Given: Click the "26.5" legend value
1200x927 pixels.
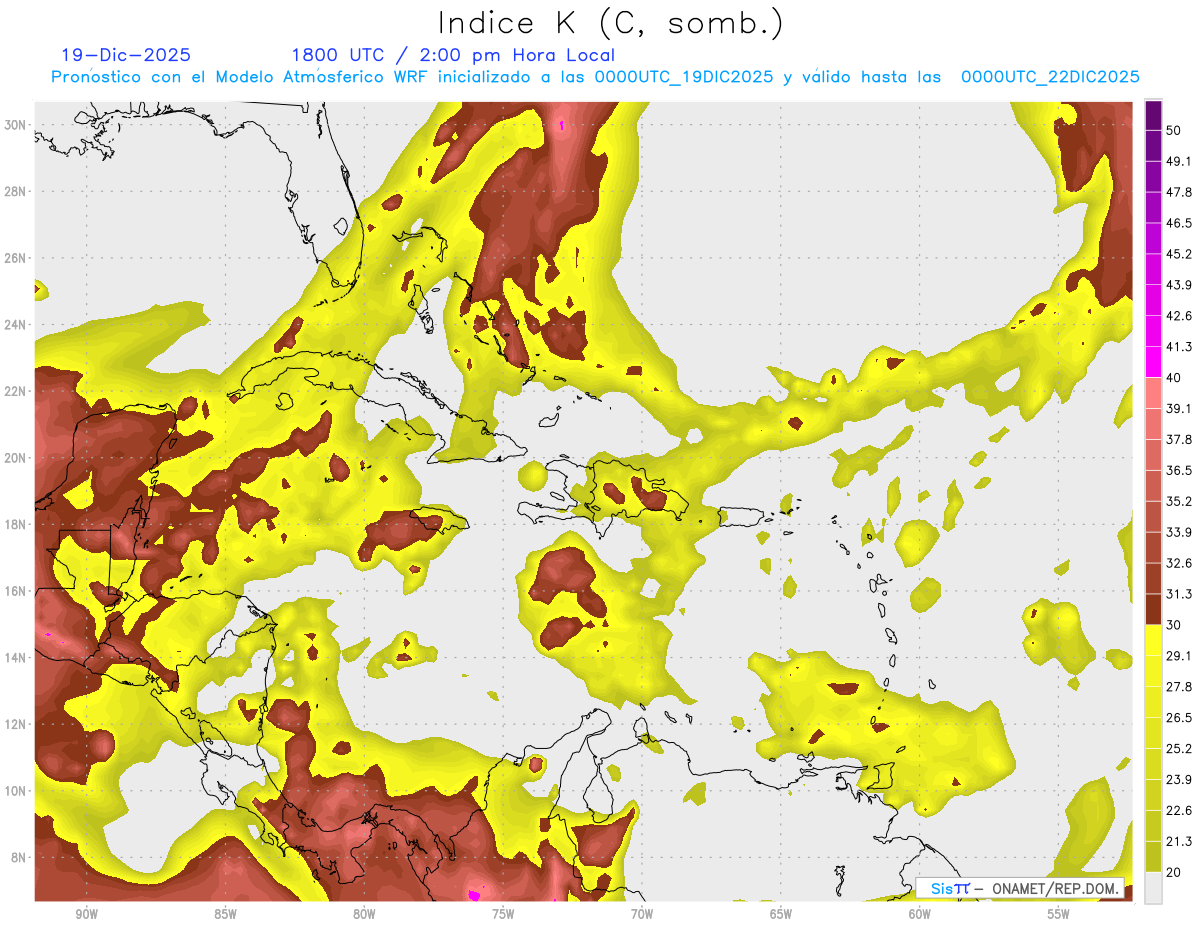Looking at the screenshot, I should 1178,718.
